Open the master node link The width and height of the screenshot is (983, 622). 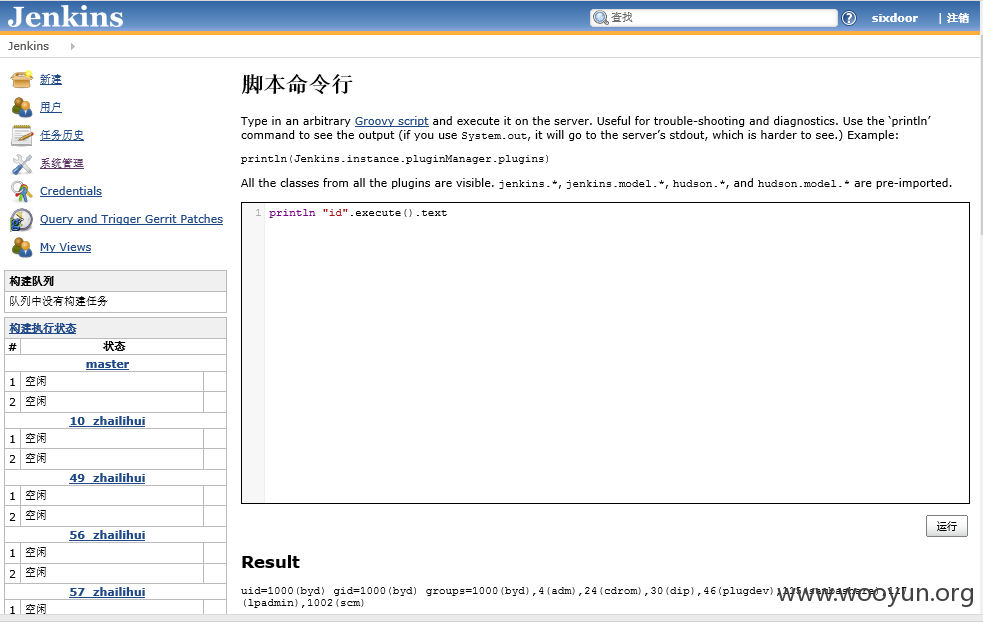(107, 364)
